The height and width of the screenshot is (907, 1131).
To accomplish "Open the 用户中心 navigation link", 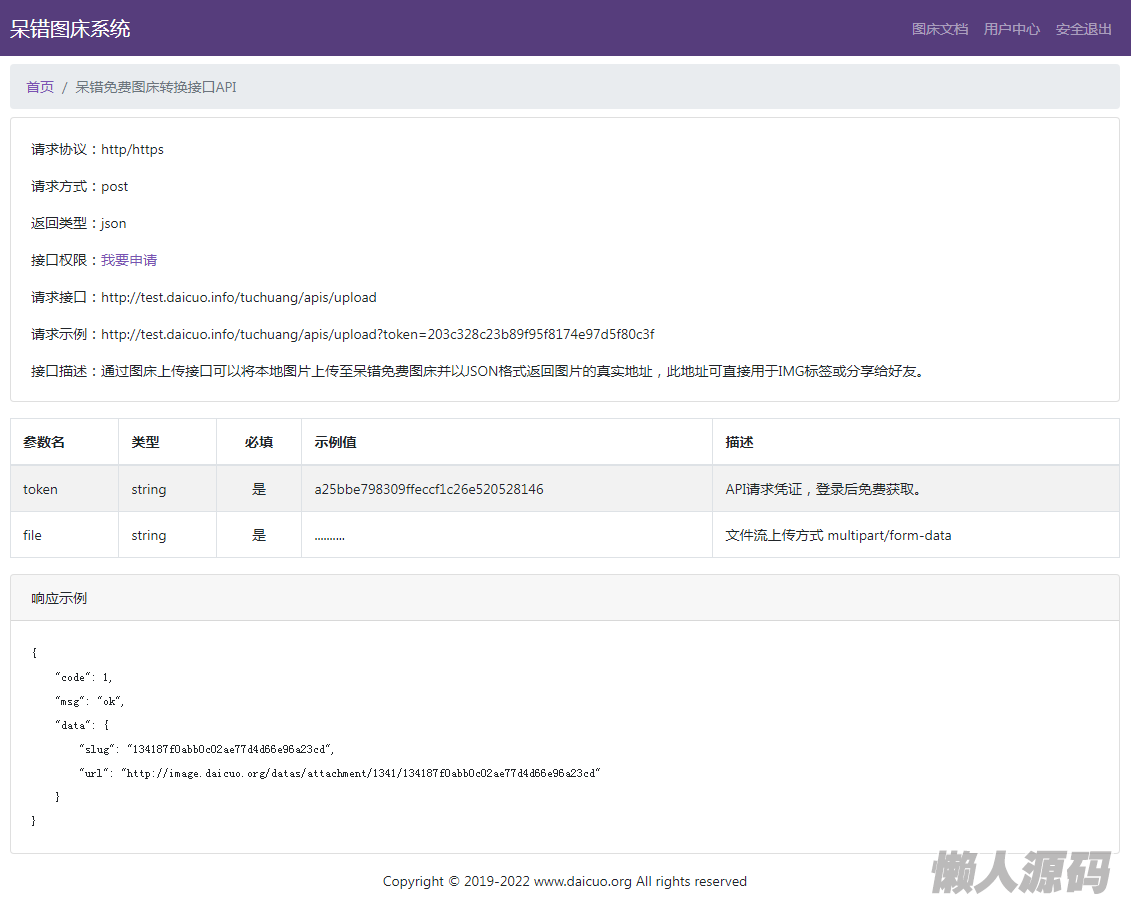I will tap(1011, 29).
